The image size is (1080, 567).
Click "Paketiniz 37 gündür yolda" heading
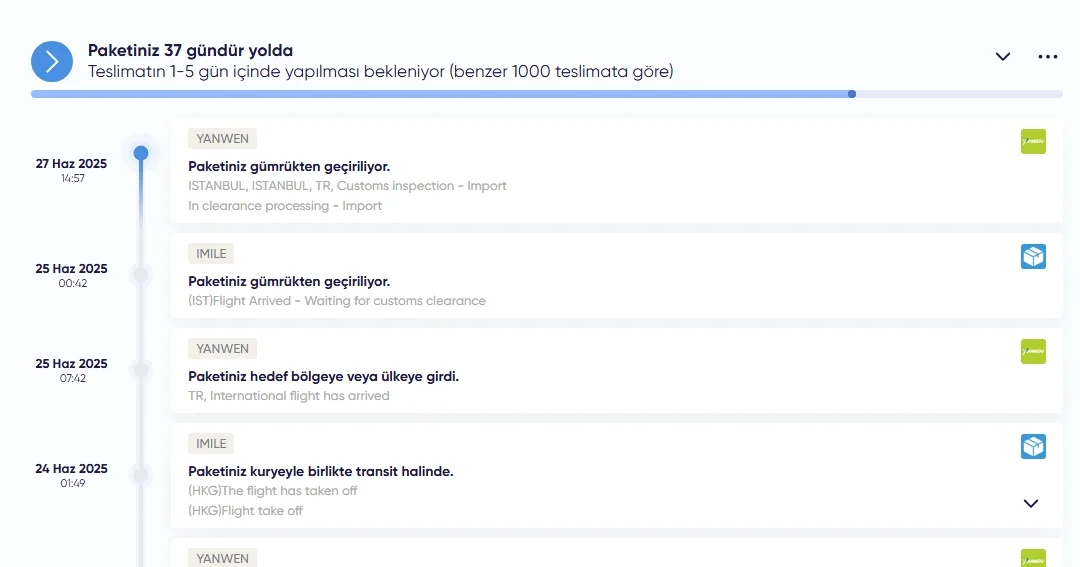190,51
